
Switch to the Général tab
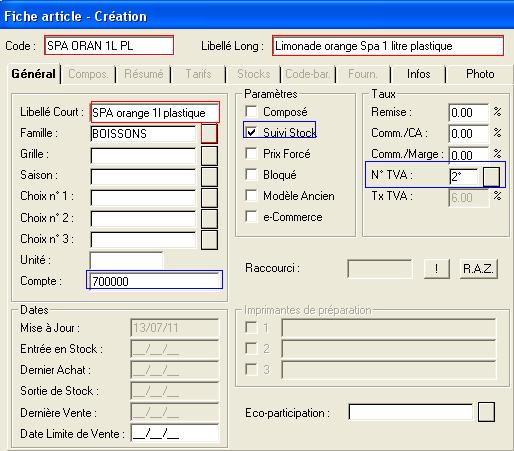[33, 74]
